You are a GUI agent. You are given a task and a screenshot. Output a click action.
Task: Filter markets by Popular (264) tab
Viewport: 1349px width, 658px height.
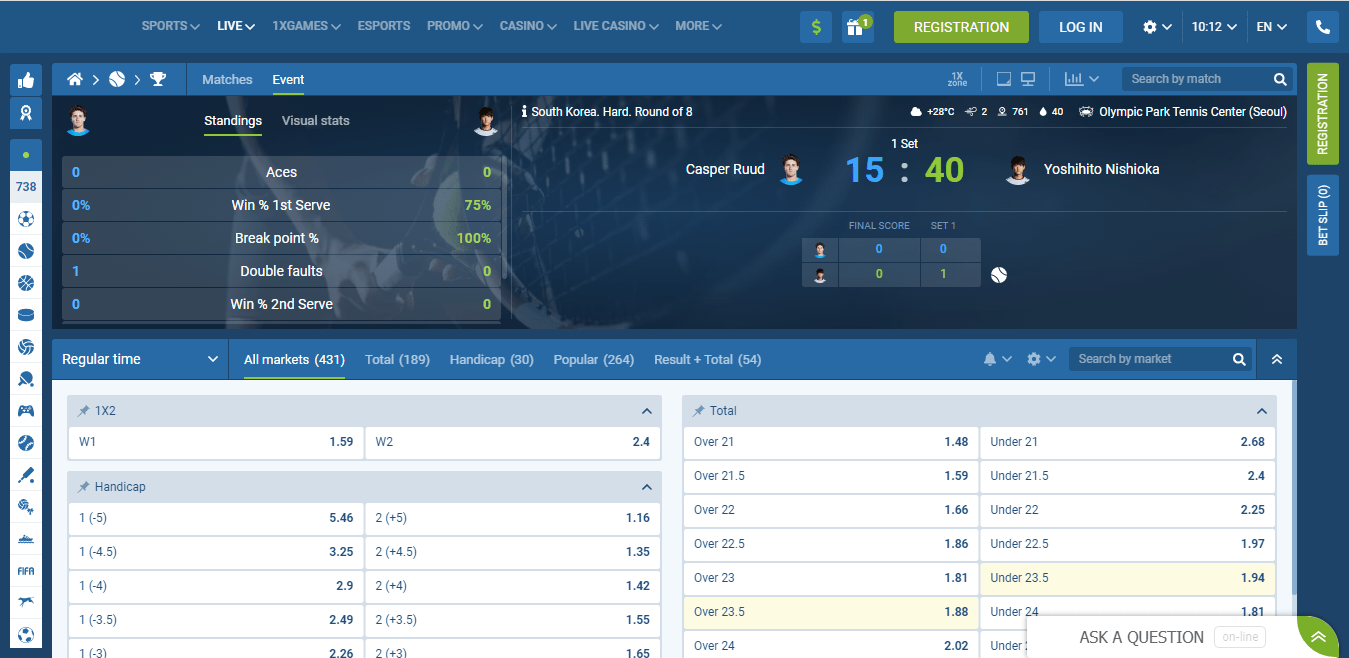(594, 359)
